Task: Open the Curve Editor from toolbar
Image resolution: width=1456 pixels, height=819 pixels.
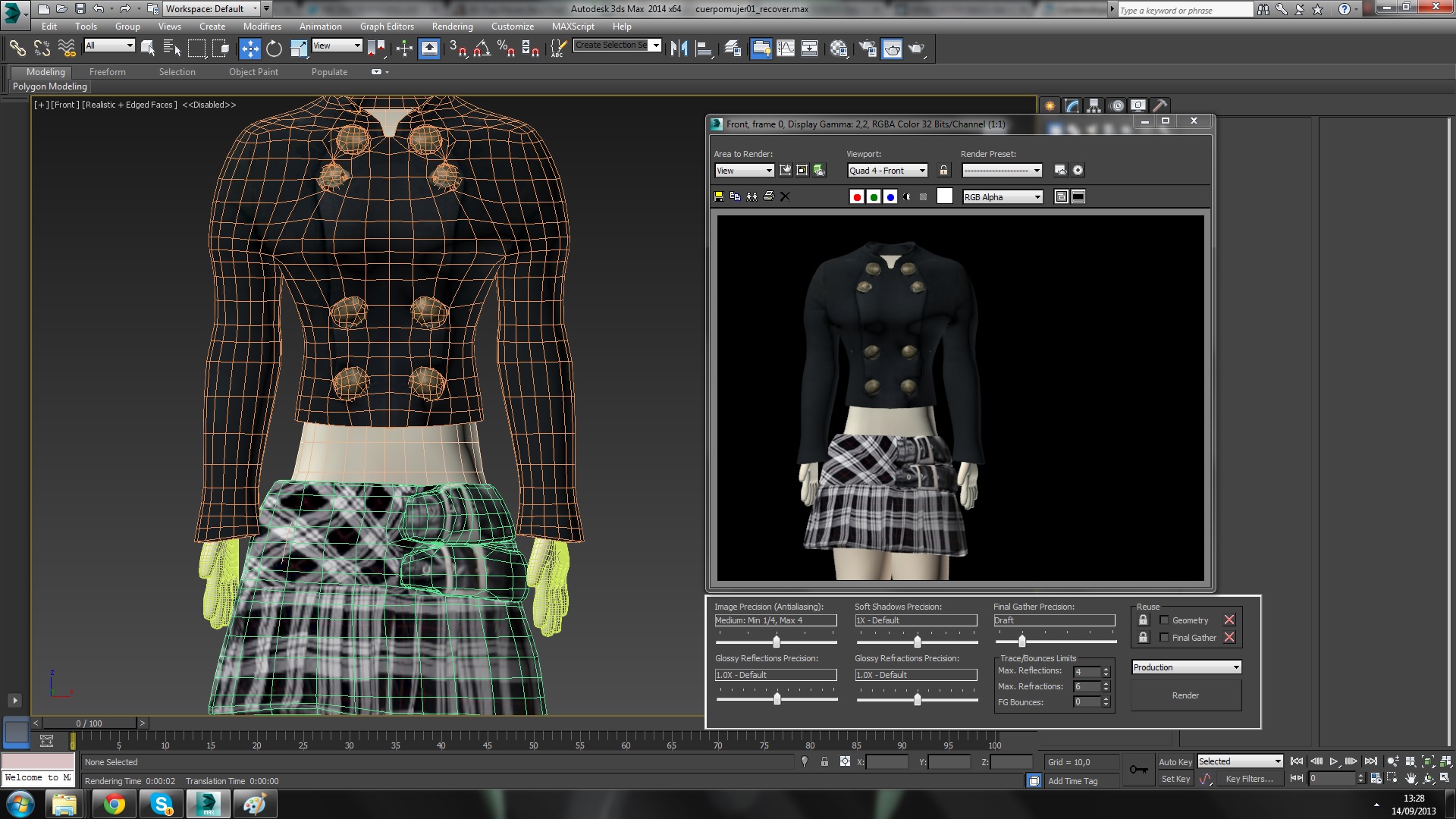Action: pos(786,49)
